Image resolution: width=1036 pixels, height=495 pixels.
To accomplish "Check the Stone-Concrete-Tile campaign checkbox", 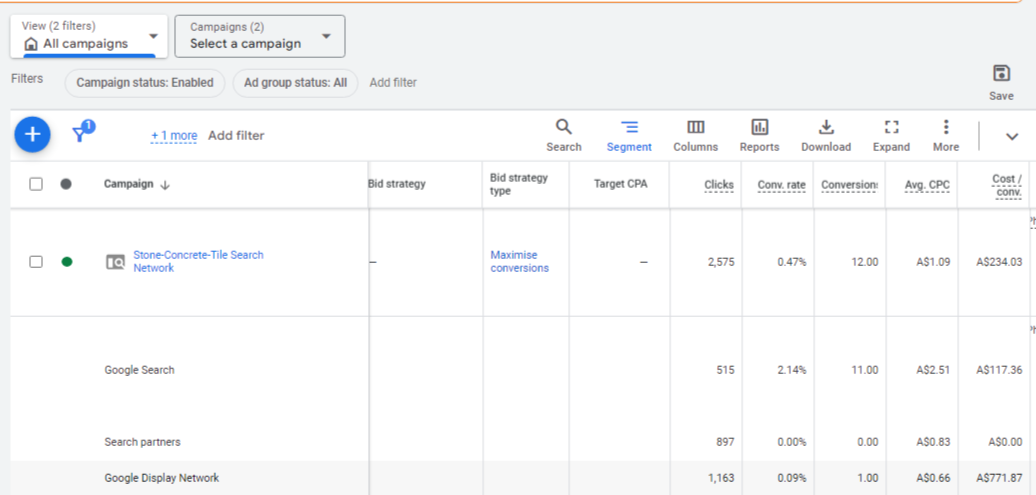I will click(36, 261).
